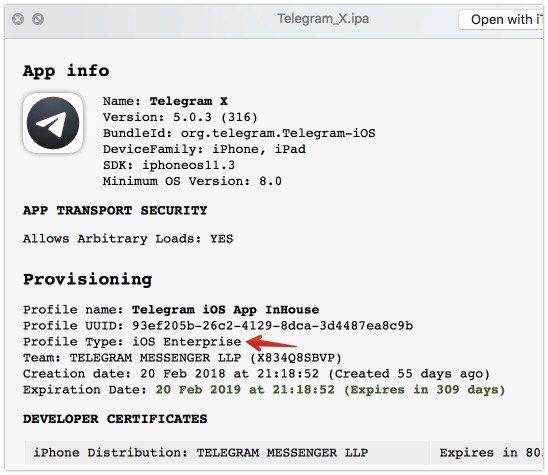548x475 pixels.
Task: Close the Quick Look preview window
Action: coord(18,19)
